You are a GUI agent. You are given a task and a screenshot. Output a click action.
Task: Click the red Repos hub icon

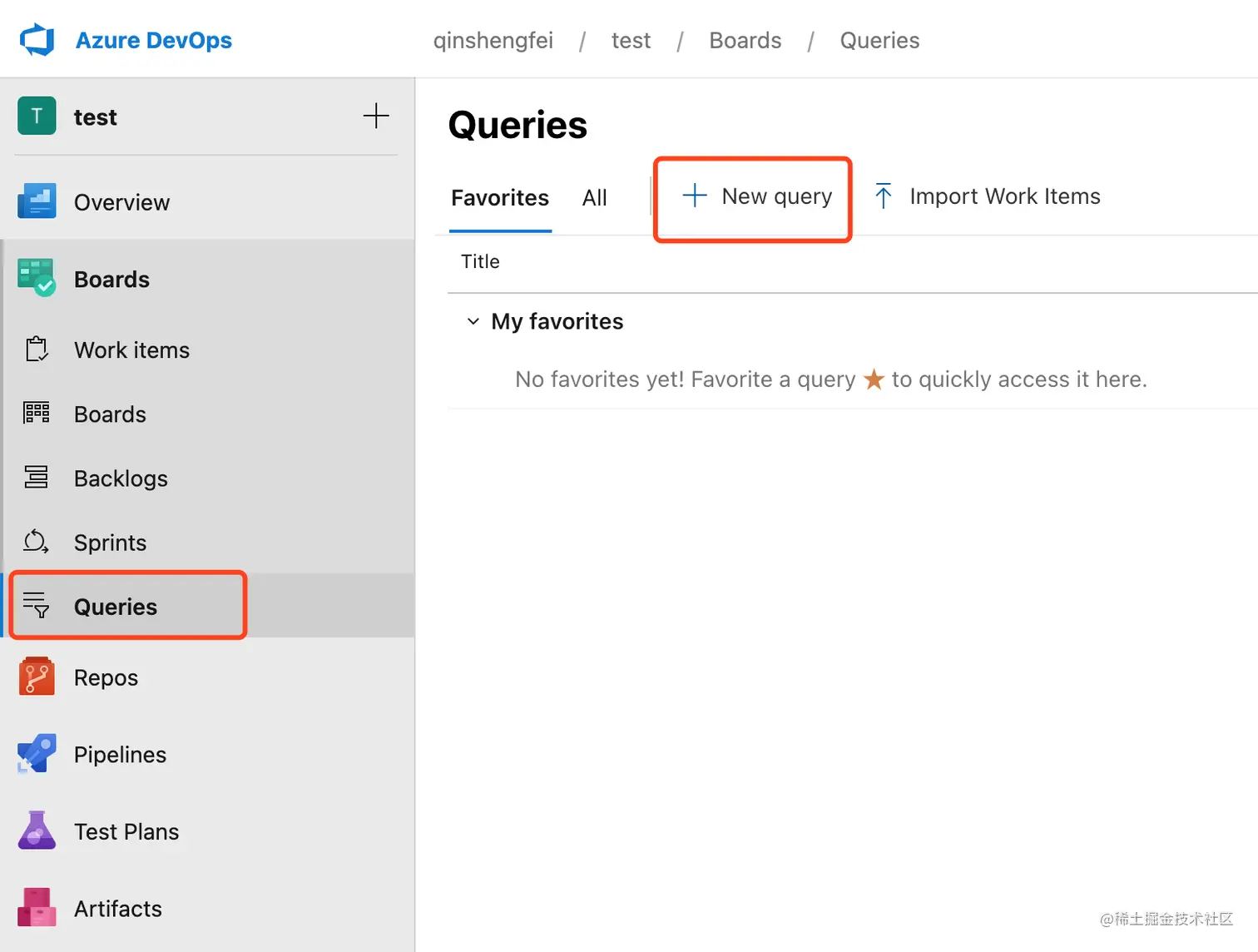[x=37, y=676]
